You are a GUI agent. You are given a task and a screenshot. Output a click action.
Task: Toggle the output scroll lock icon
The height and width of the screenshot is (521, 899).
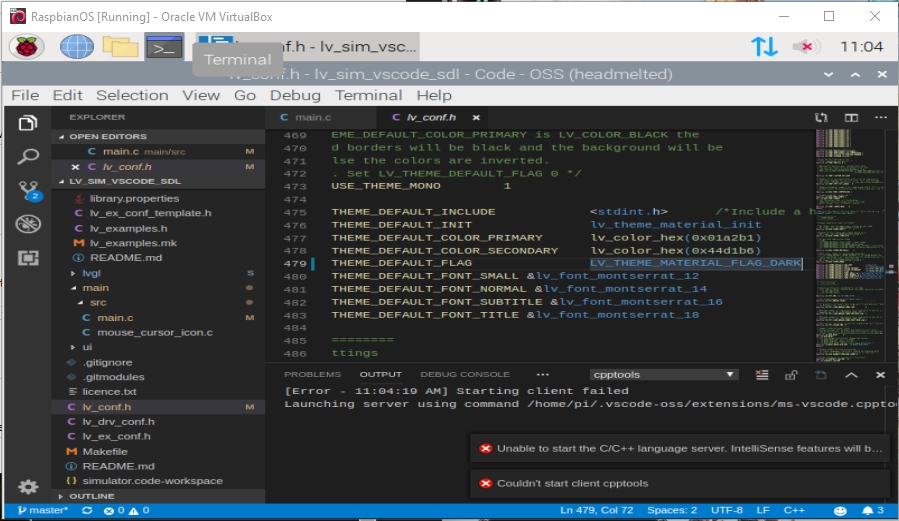tap(791, 375)
